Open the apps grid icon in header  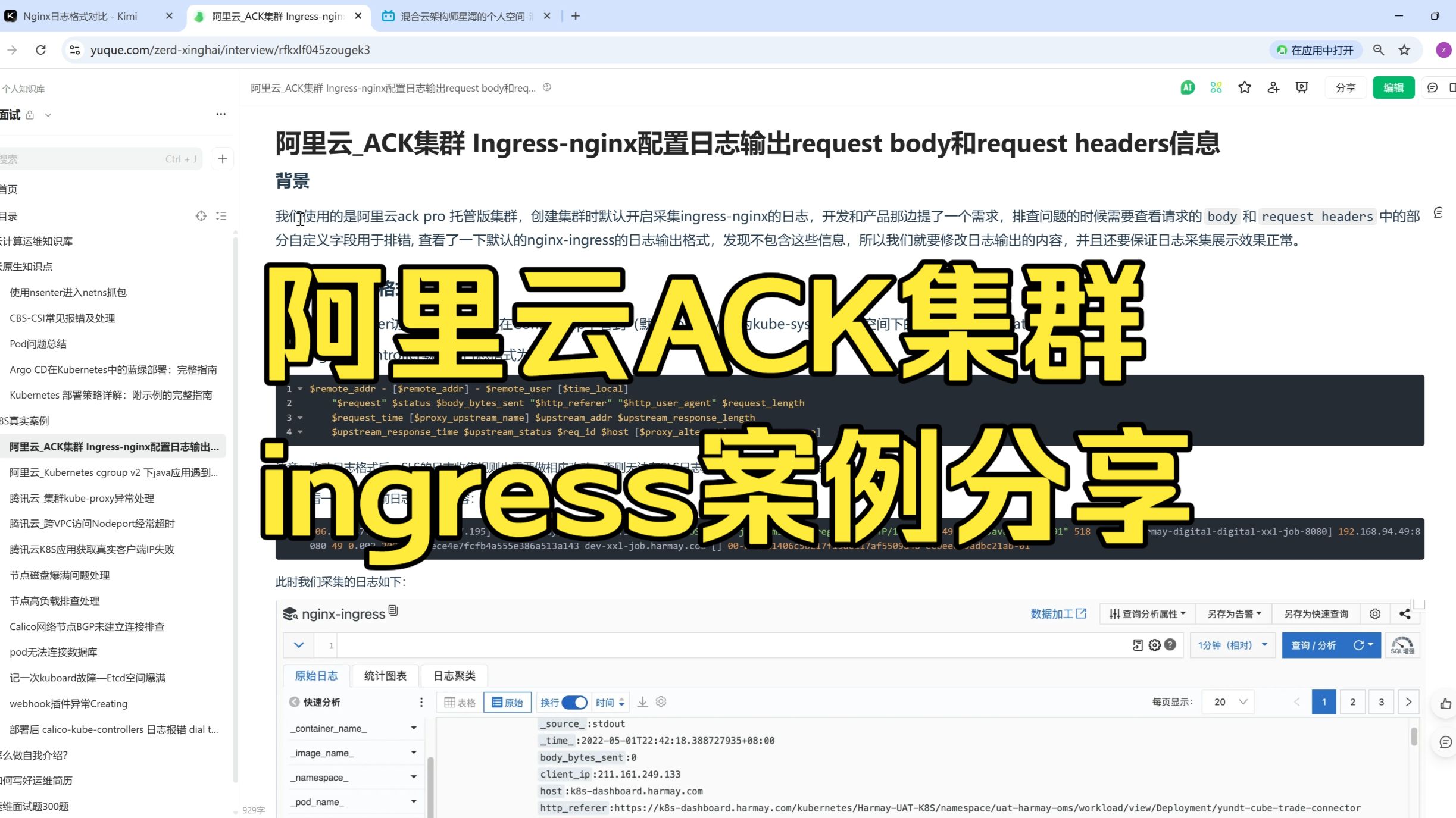(1216, 87)
